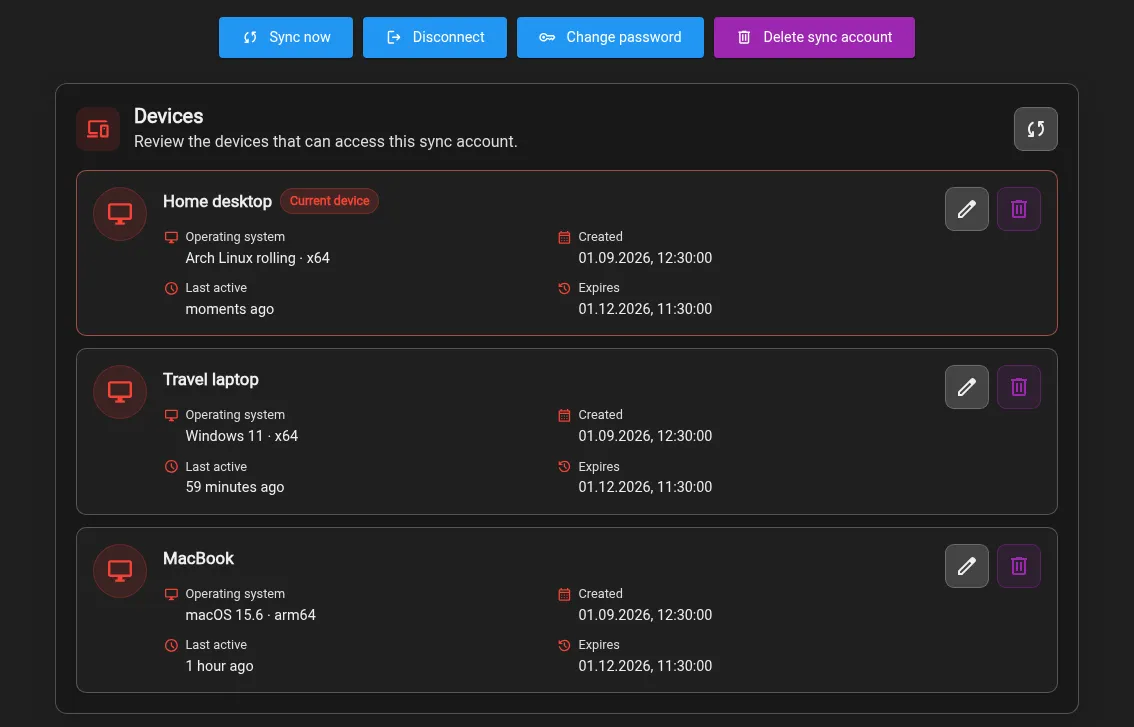Disconnect from the sync account
This screenshot has width=1134, height=727.
click(x=435, y=37)
